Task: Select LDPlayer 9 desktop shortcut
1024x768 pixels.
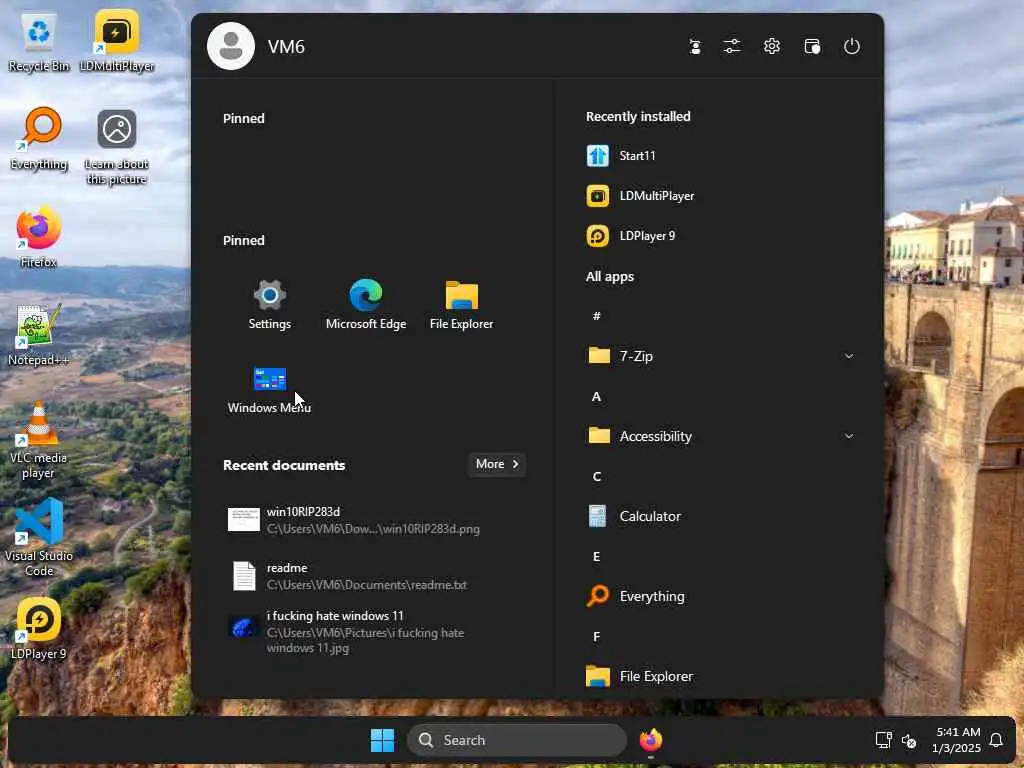Action: click(39, 630)
